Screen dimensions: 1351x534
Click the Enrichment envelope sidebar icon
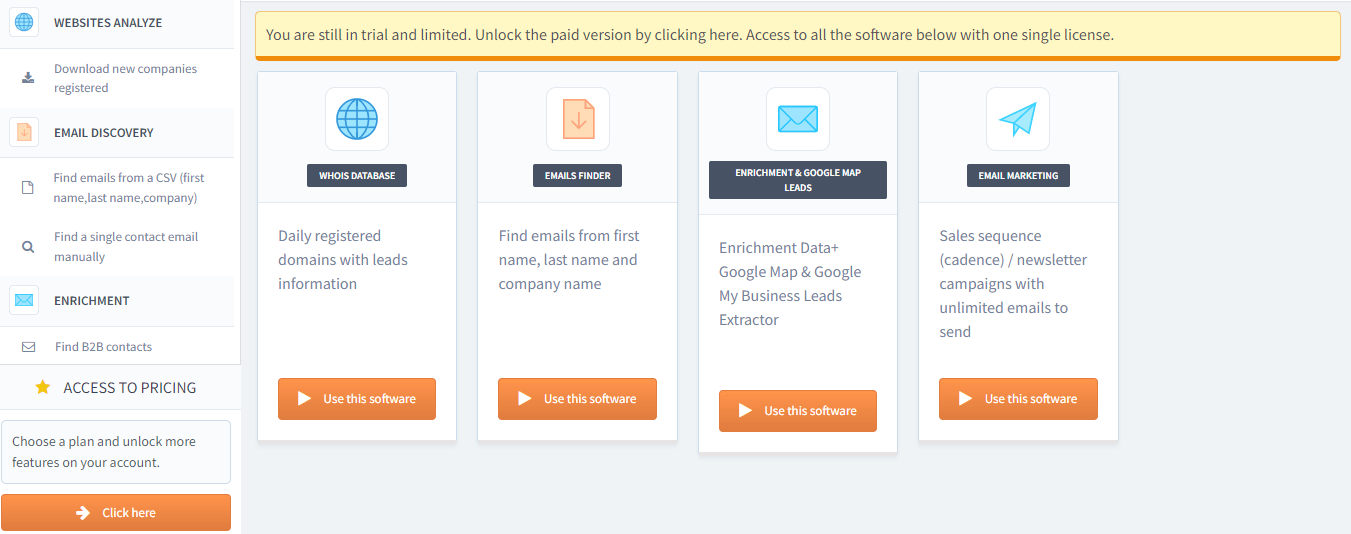coord(24,300)
